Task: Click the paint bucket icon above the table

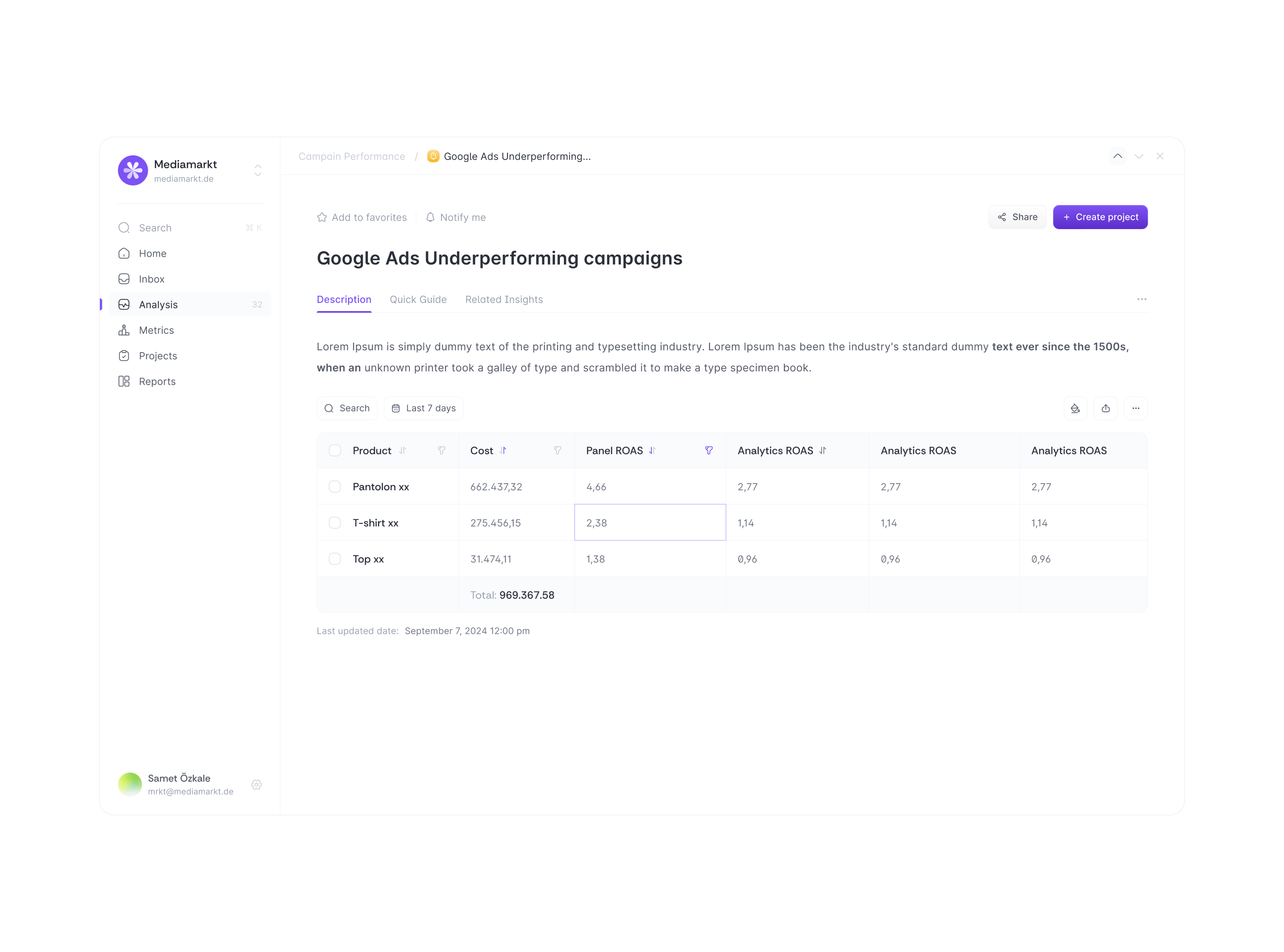Action: pyautogui.click(x=1075, y=408)
